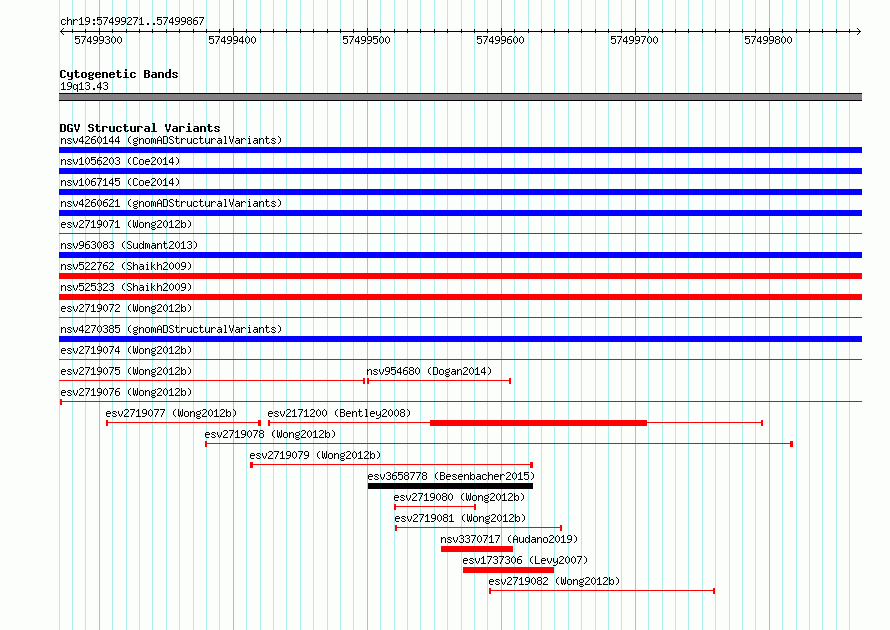The width and height of the screenshot is (890, 630).
Task: Click esv2719080 (Wong2012b) label
Action: [459, 497]
